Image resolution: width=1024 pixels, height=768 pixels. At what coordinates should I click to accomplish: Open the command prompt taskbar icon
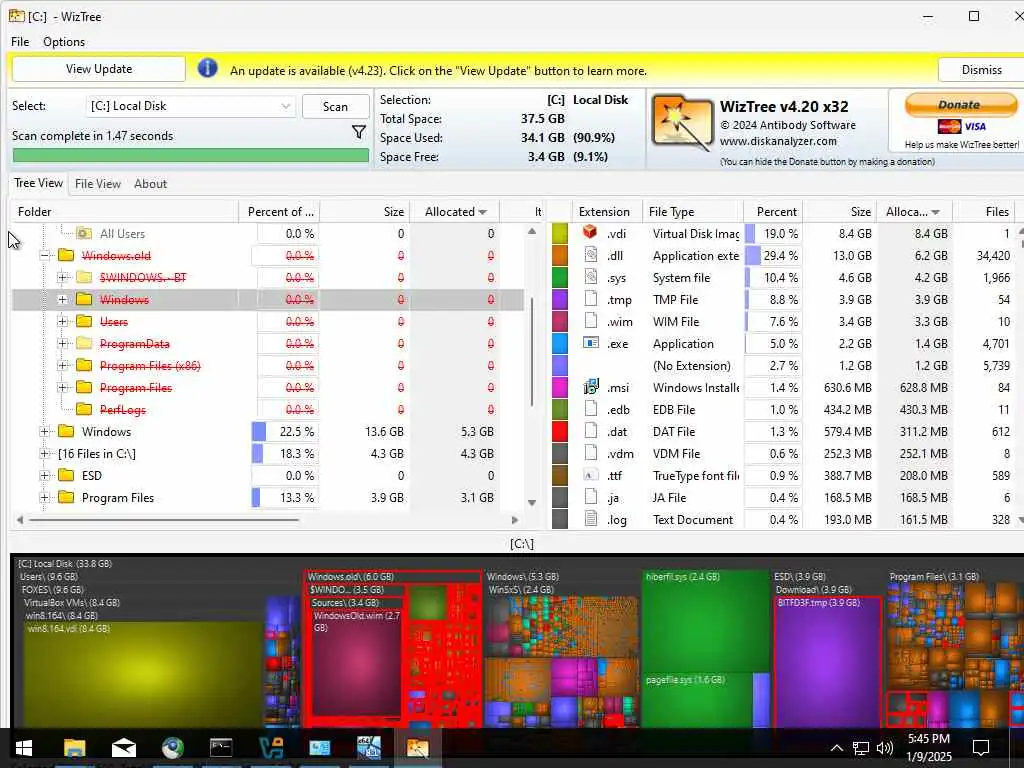pos(221,747)
